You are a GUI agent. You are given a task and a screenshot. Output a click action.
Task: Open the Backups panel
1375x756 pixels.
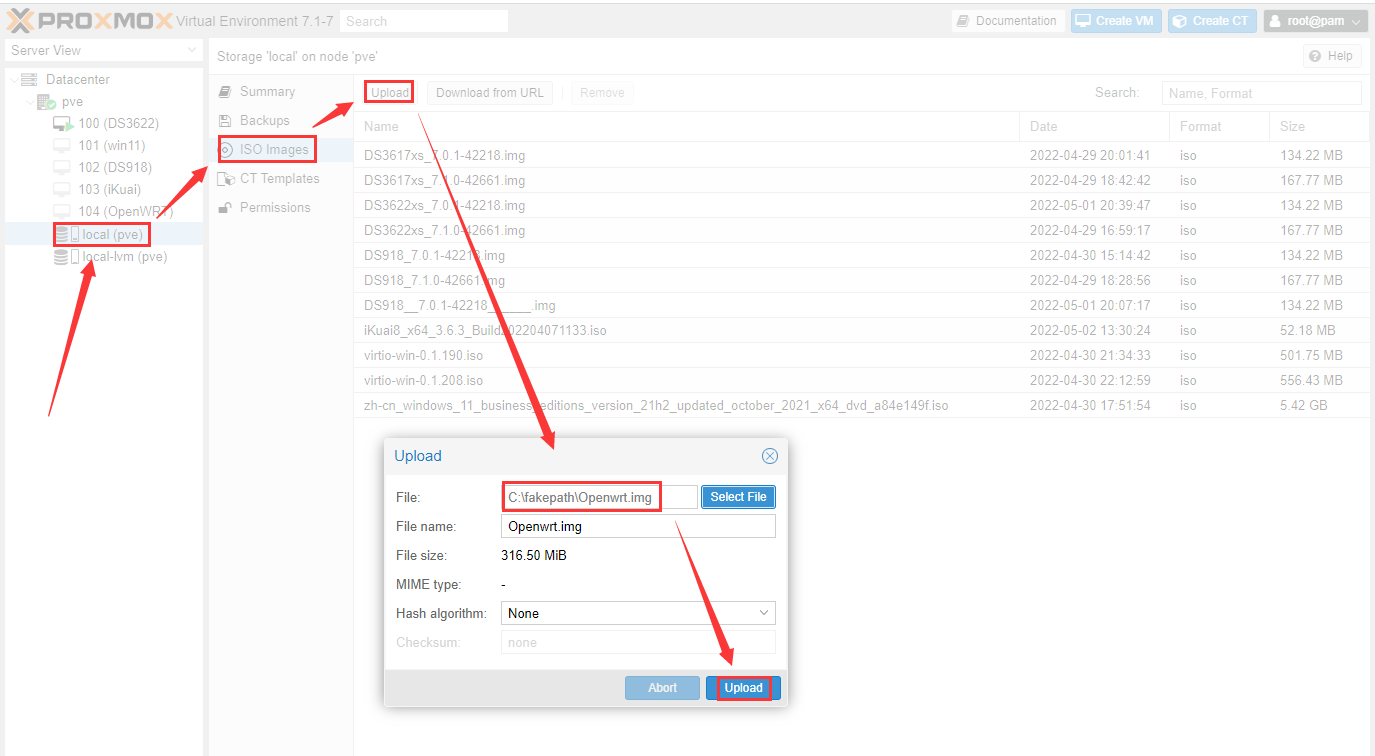click(x=264, y=121)
